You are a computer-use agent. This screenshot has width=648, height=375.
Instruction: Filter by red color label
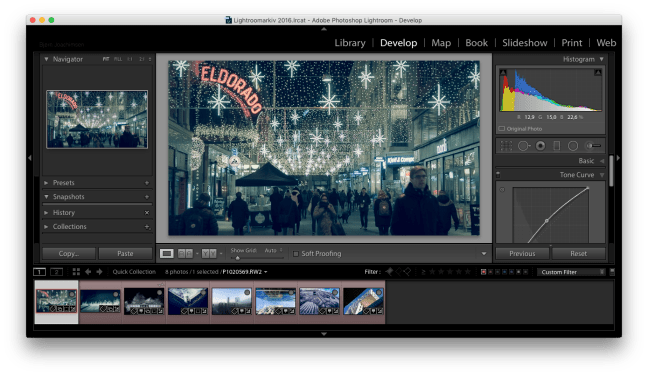point(483,272)
